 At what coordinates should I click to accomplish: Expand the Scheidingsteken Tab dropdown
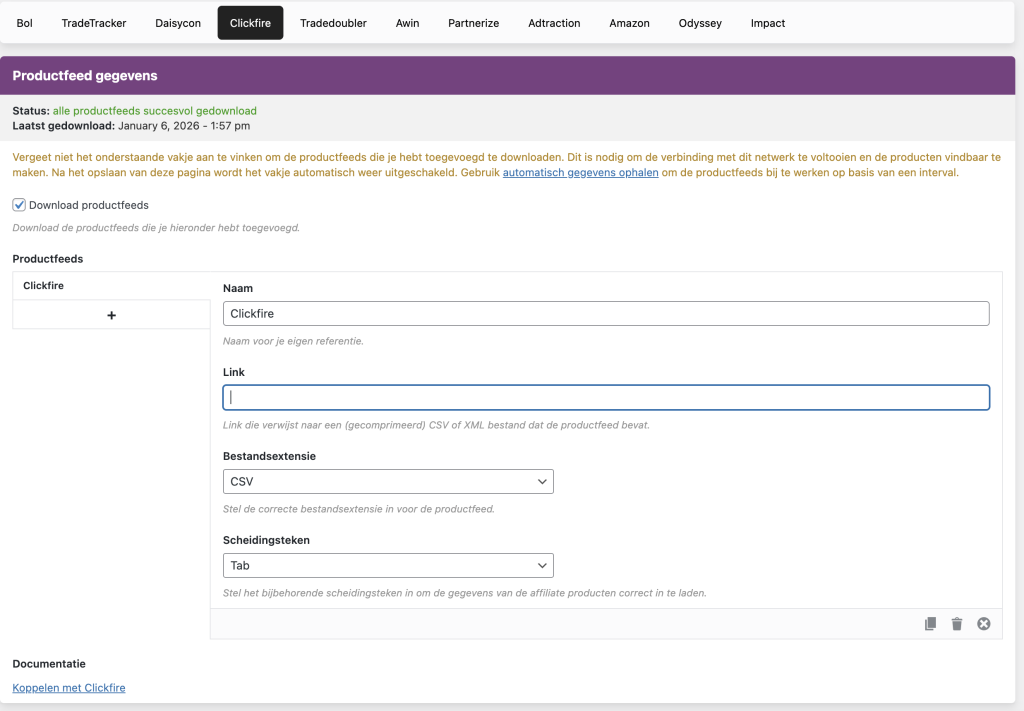click(x=388, y=566)
